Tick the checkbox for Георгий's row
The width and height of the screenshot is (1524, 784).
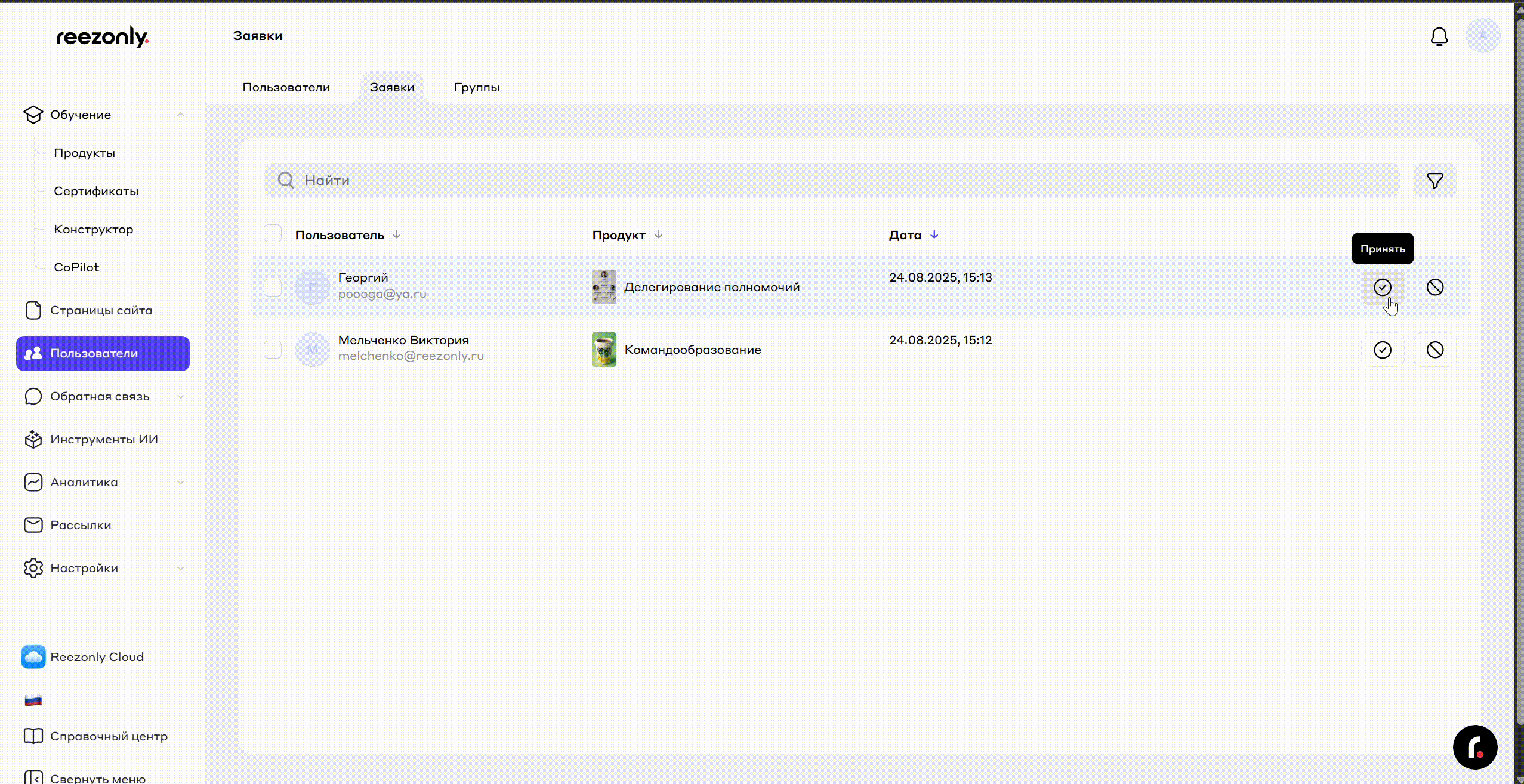click(x=273, y=288)
